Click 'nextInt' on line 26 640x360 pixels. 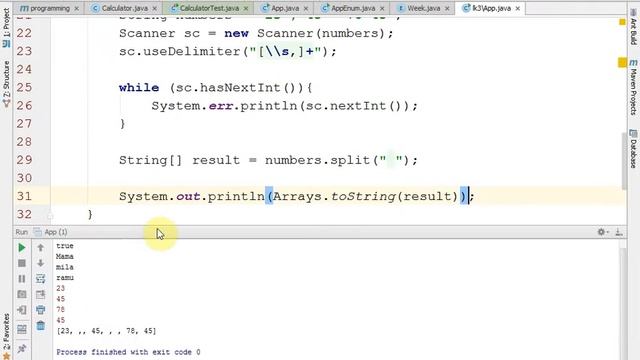pyautogui.click(x=358, y=106)
